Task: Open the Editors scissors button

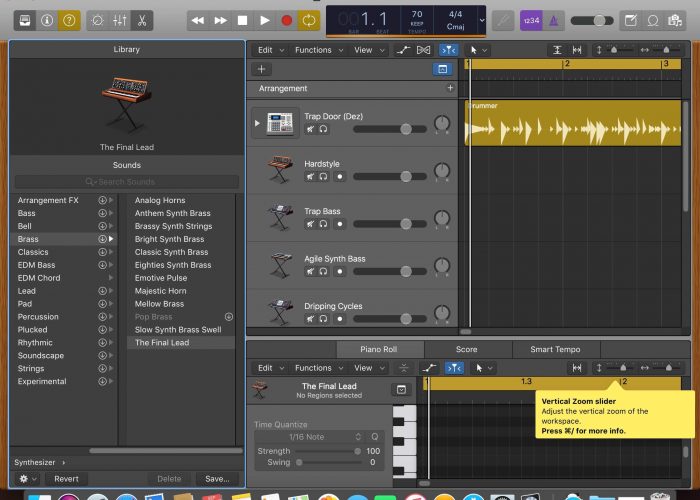Action: tap(142, 21)
